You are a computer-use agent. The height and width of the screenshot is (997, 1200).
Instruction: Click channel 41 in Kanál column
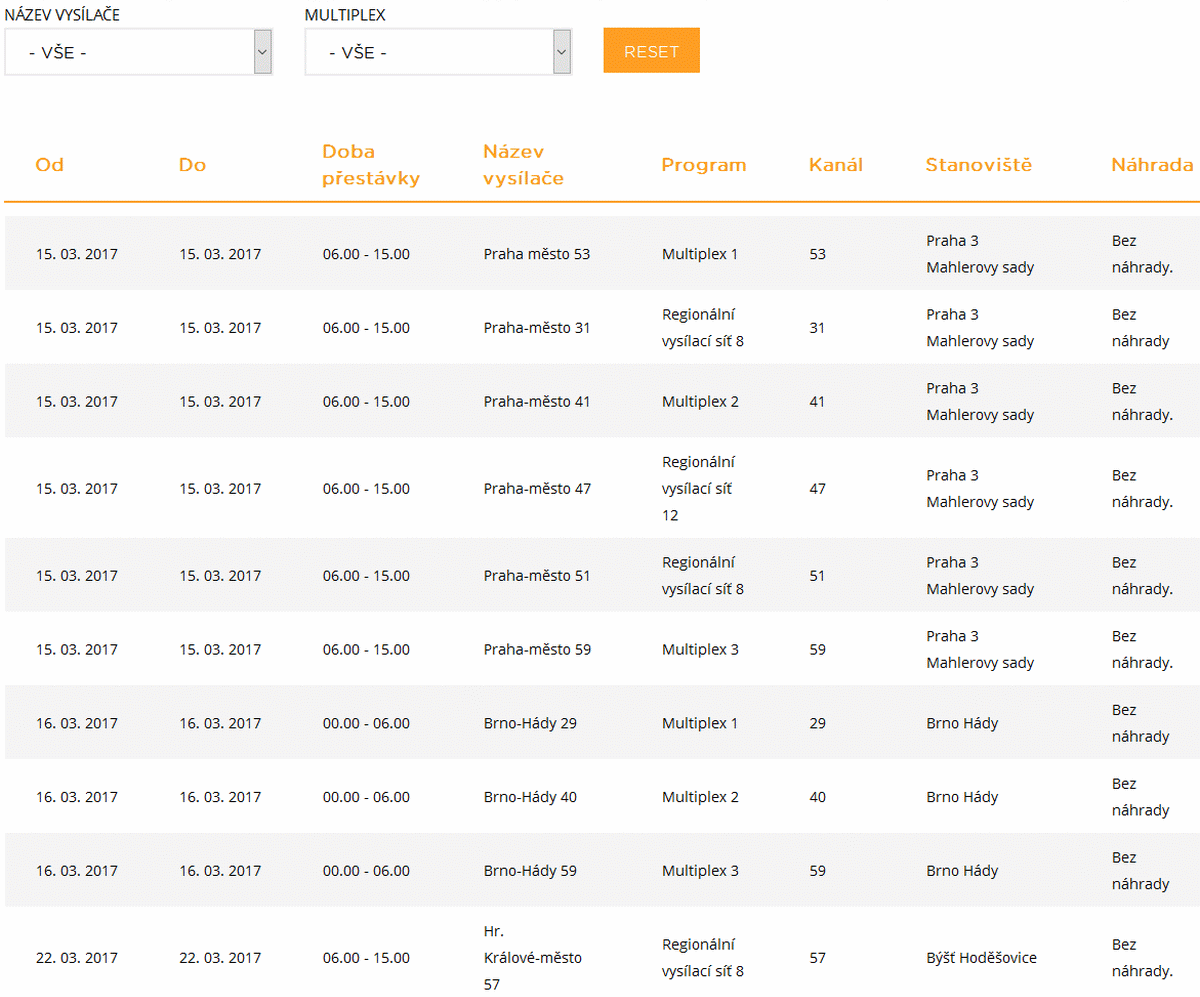[x=817, y=402]
